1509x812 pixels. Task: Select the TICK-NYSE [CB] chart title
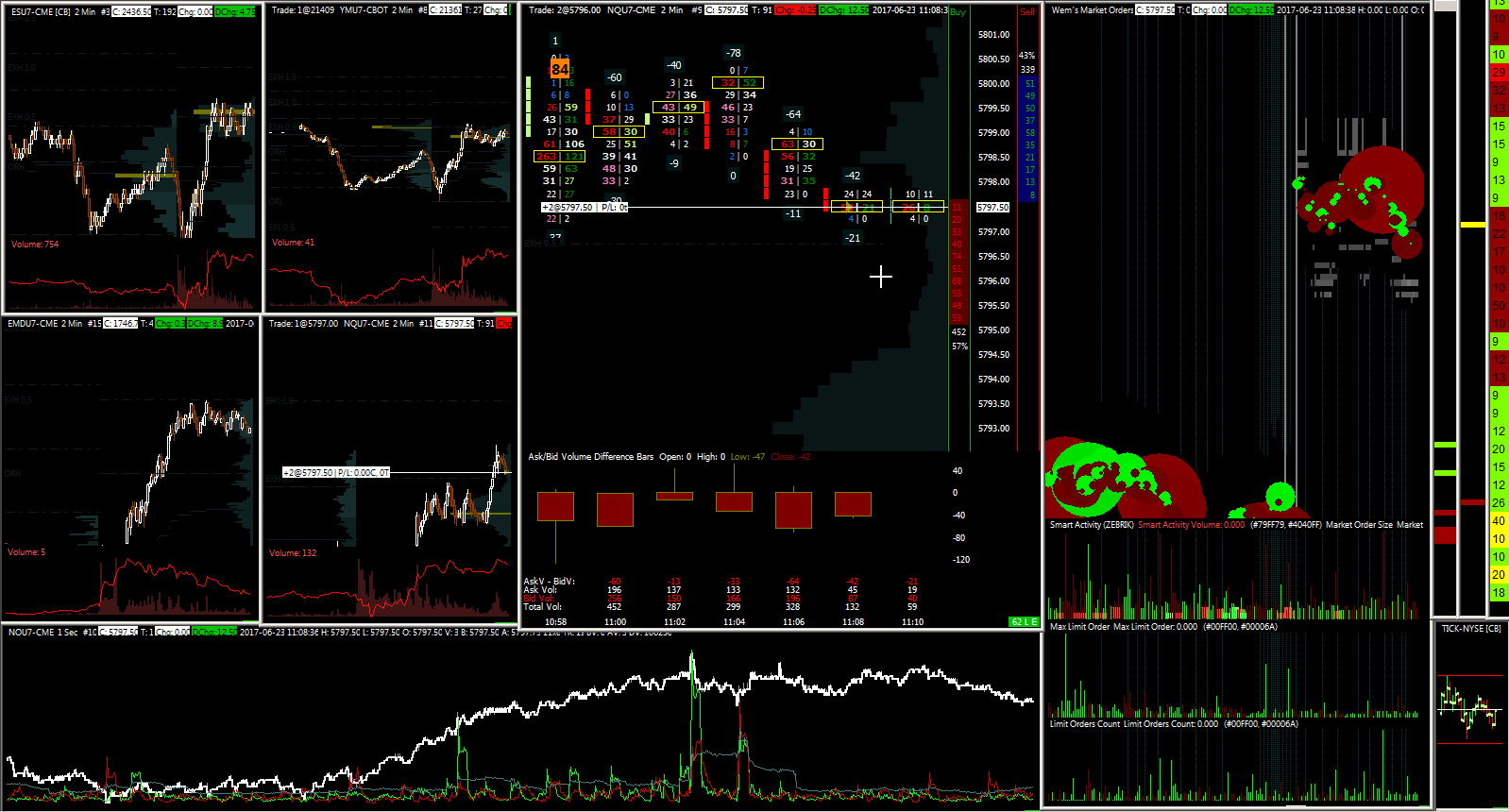point(1471,629)
